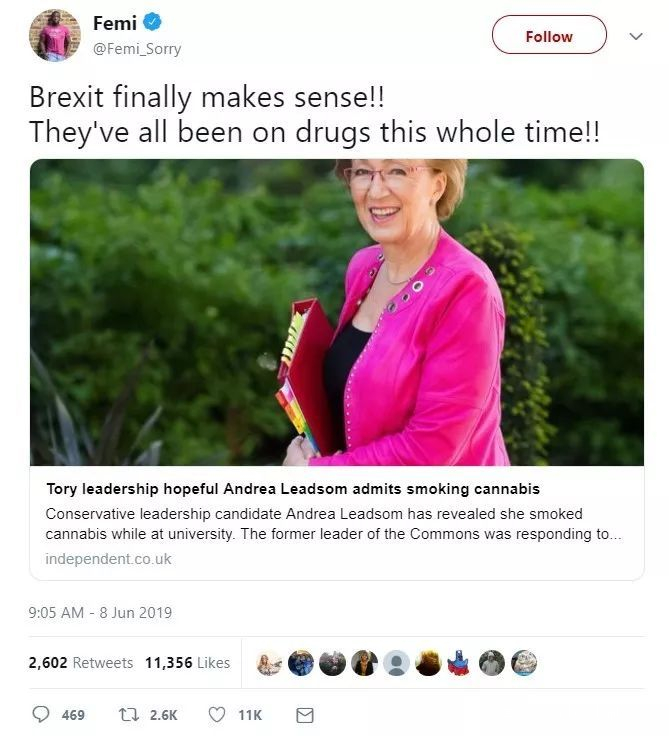Open the Andrea Leadsom cannabis article headline
This screenshot has height=736, width=669.
pyautogui.click(x=292, y=489)
